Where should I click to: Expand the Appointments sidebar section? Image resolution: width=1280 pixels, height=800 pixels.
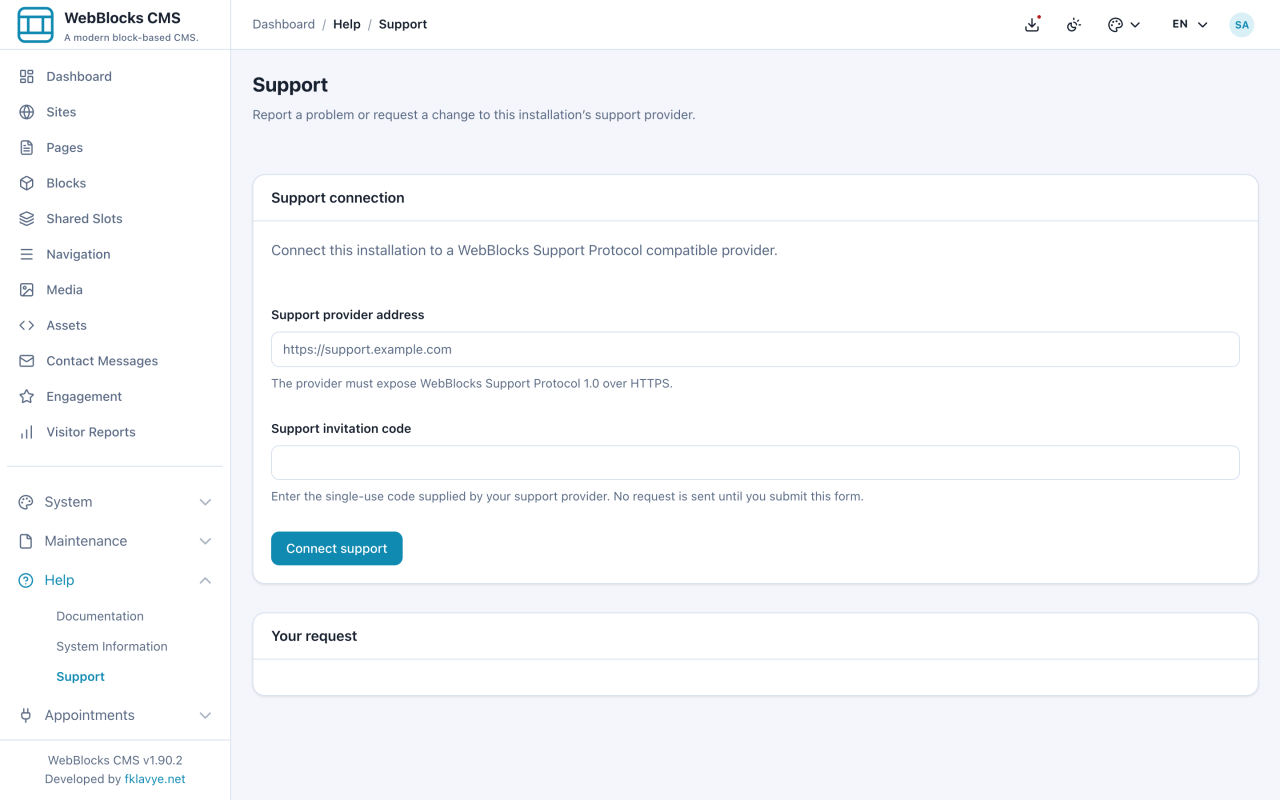click(x=115, y=715)
